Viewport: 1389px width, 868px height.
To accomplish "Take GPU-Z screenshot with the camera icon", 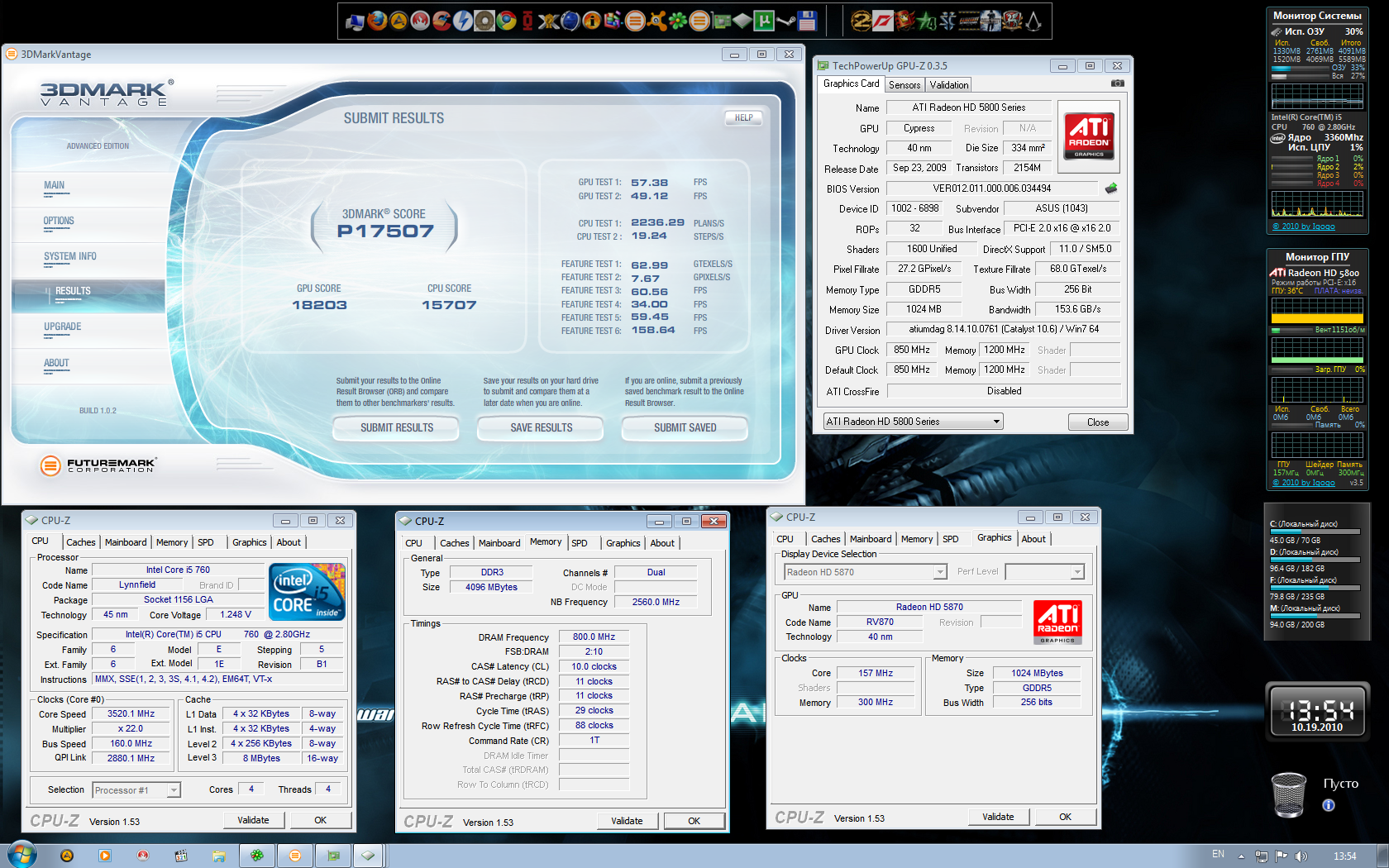I will coord(1117,83).
